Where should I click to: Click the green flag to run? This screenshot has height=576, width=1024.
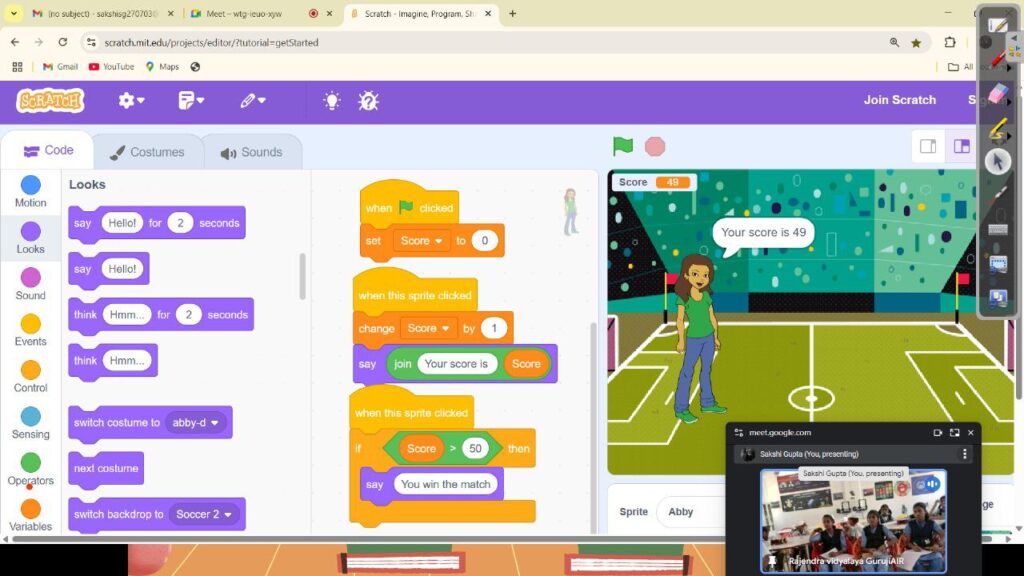point(622,146)
